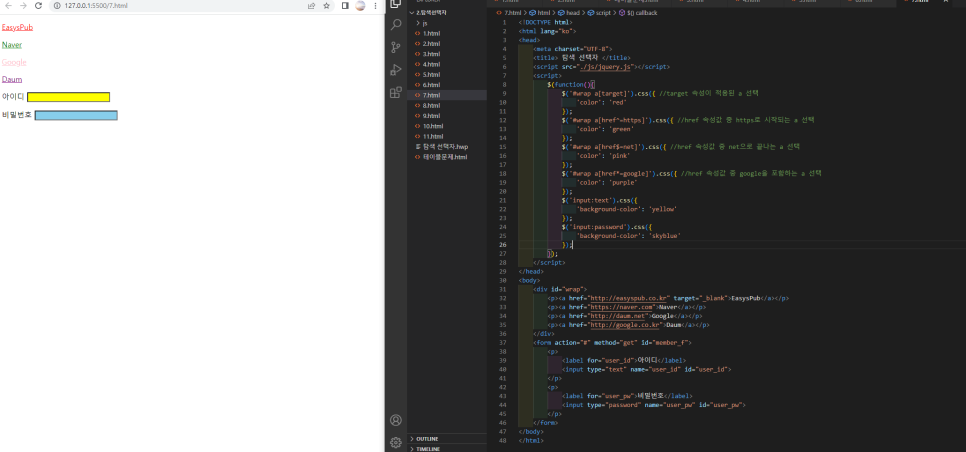Click the http://easyspub.co.kr URL in code
This screenshot has width=966, height=452.
[x=629, y=298]
